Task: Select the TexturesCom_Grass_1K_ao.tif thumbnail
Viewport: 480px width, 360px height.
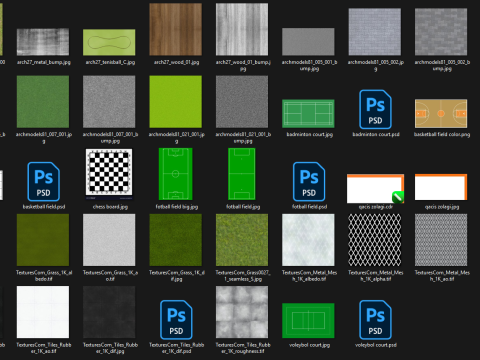Action: pos(109,240)
